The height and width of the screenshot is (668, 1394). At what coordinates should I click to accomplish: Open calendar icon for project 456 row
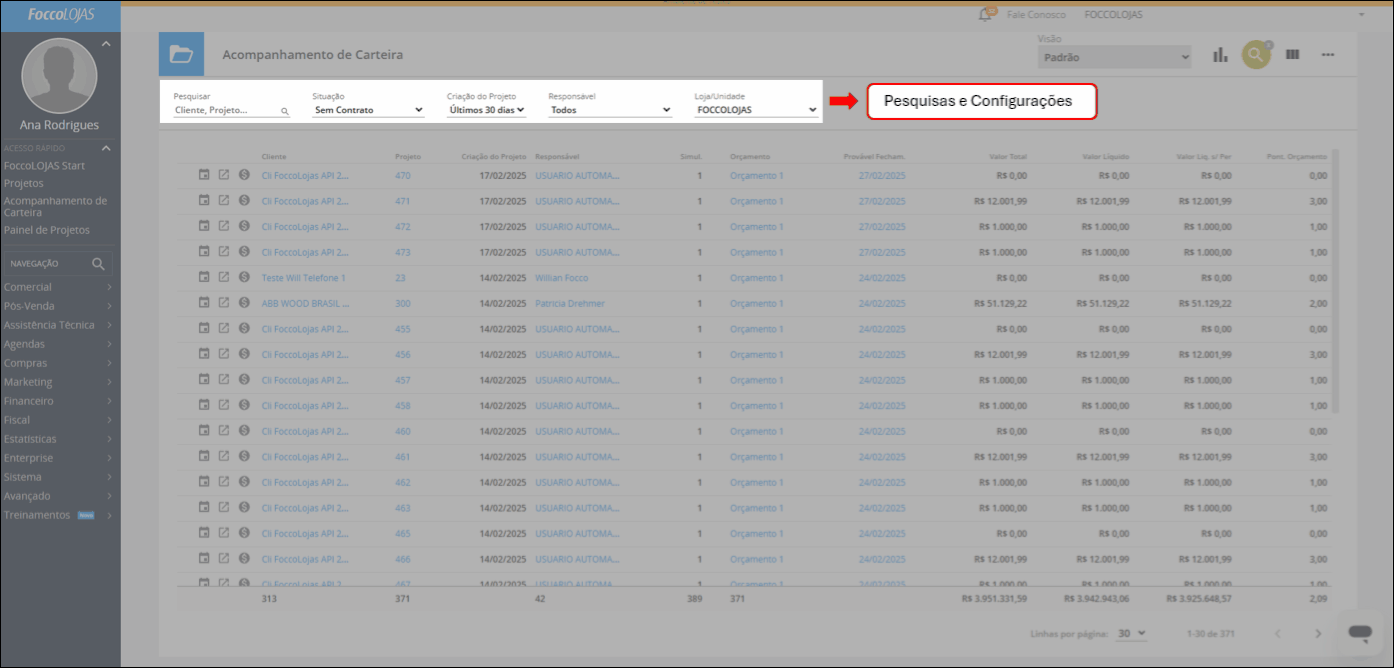coord(204,354)
